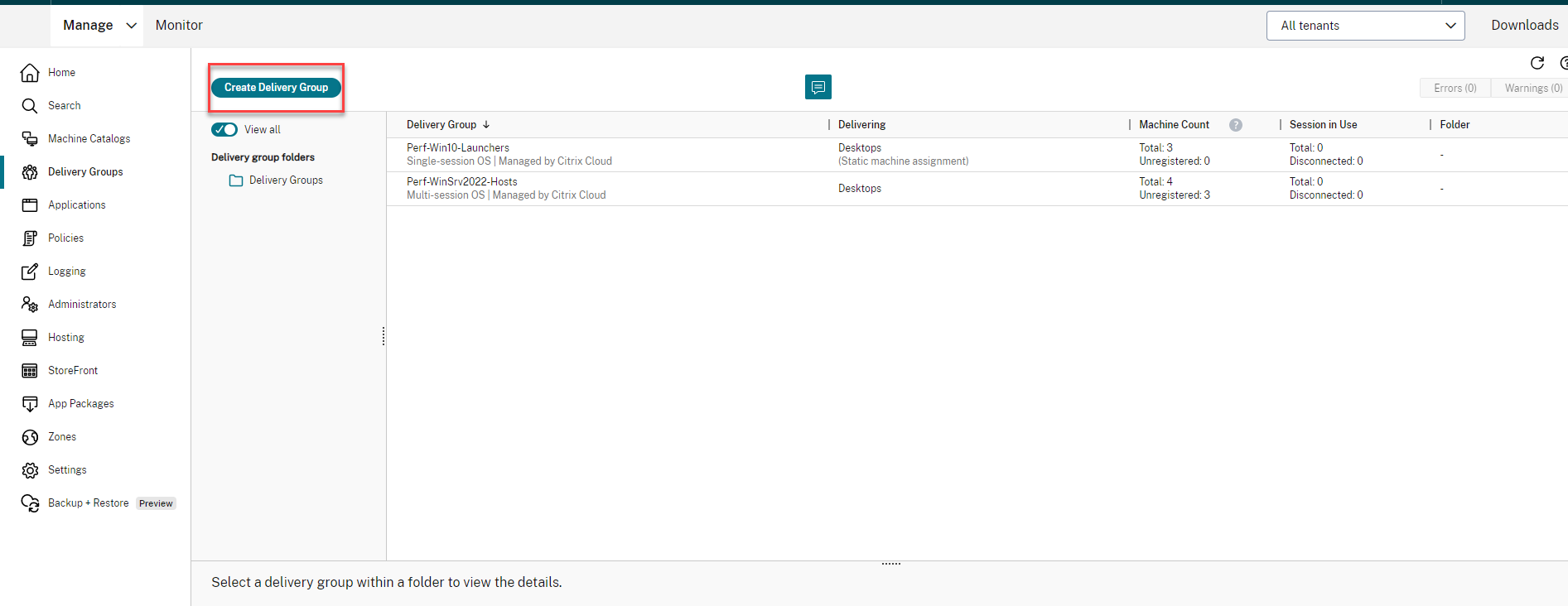Viewport: 1568px width, 606px height.
Task: Open Settings from the sidebar
Action: click(x=67, y=470)
